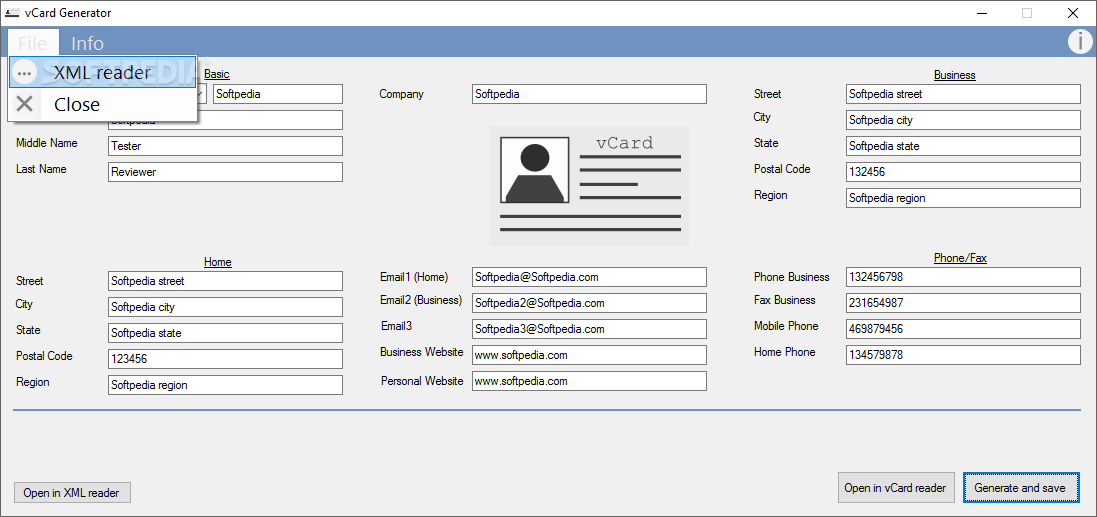The image size is (1097, 517).
Task: Click Generate and save button
Action: click(1020, 488)
